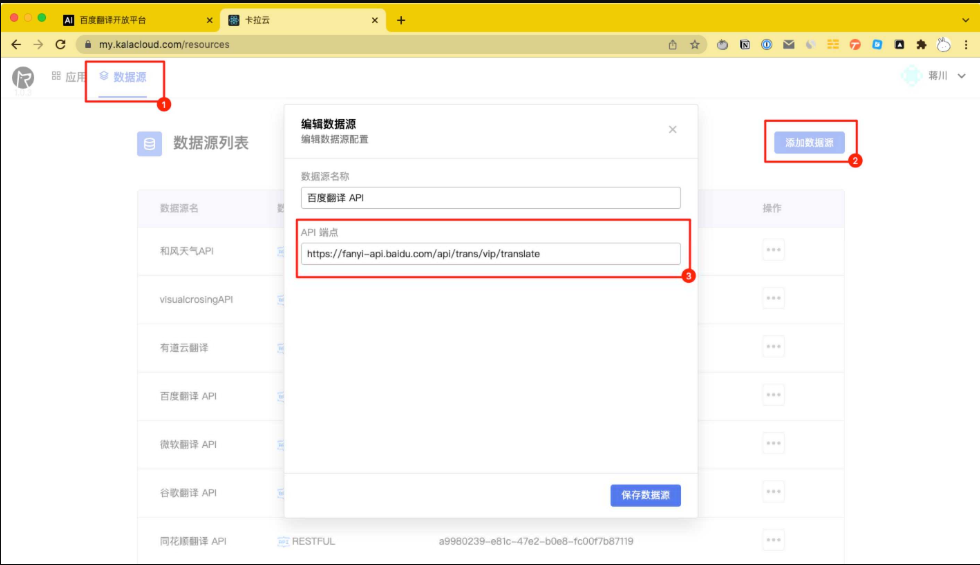The height and width of the screenshot is (565, 980).
Task: Click the 数据源名 column header
Action: point(179,208)
